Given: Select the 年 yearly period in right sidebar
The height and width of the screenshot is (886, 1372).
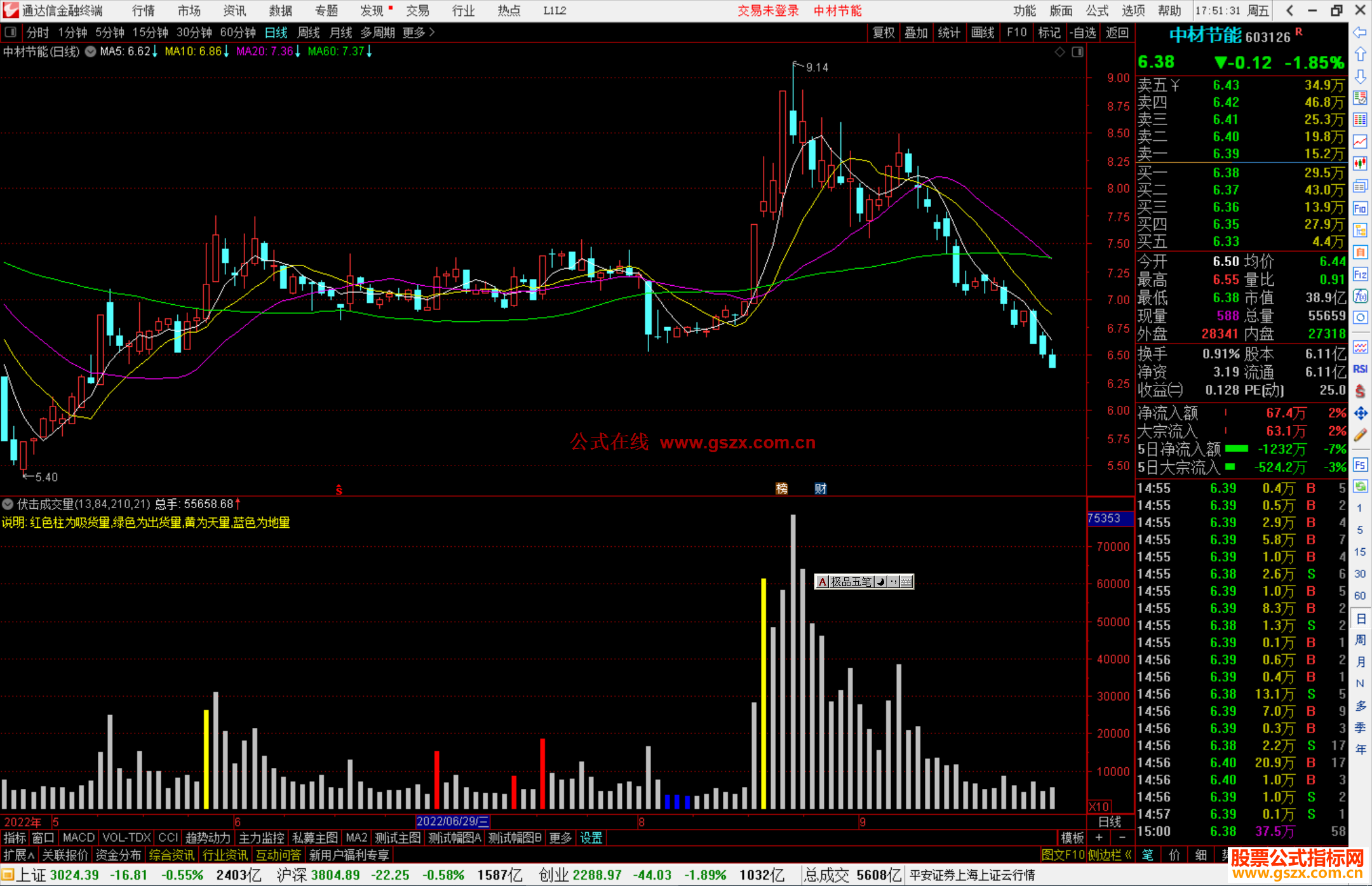Looking at the screenshot, I should tap(1360, 749).
